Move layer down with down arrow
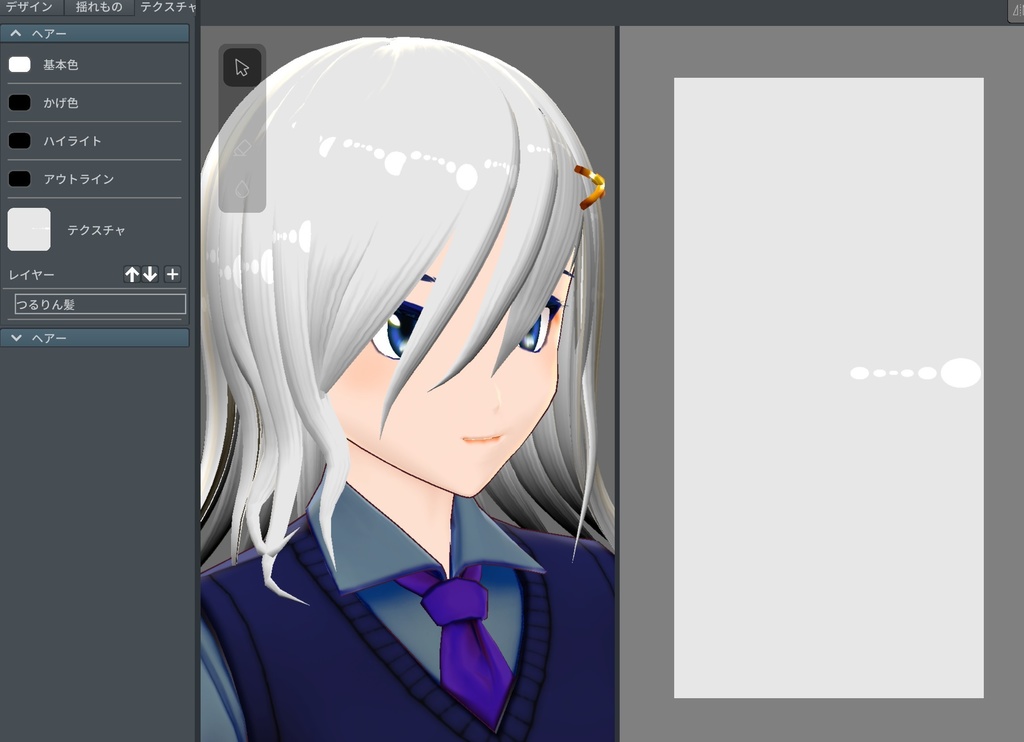This screenshot has width=1024, height=742. click(x=150, y=274)
